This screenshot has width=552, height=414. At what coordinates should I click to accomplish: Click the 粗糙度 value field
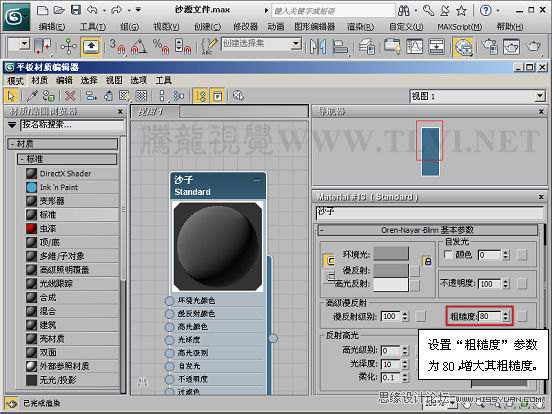point(489,316)
